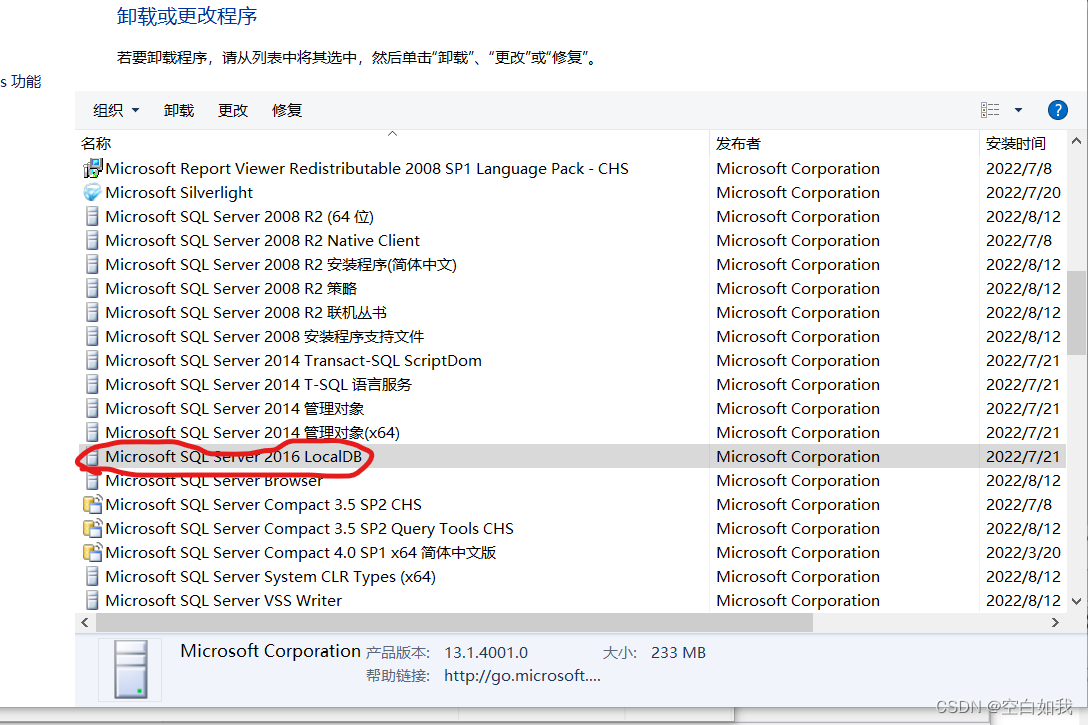Change view with the view layout icon
1088x725 pixels.
click(990, 110)
